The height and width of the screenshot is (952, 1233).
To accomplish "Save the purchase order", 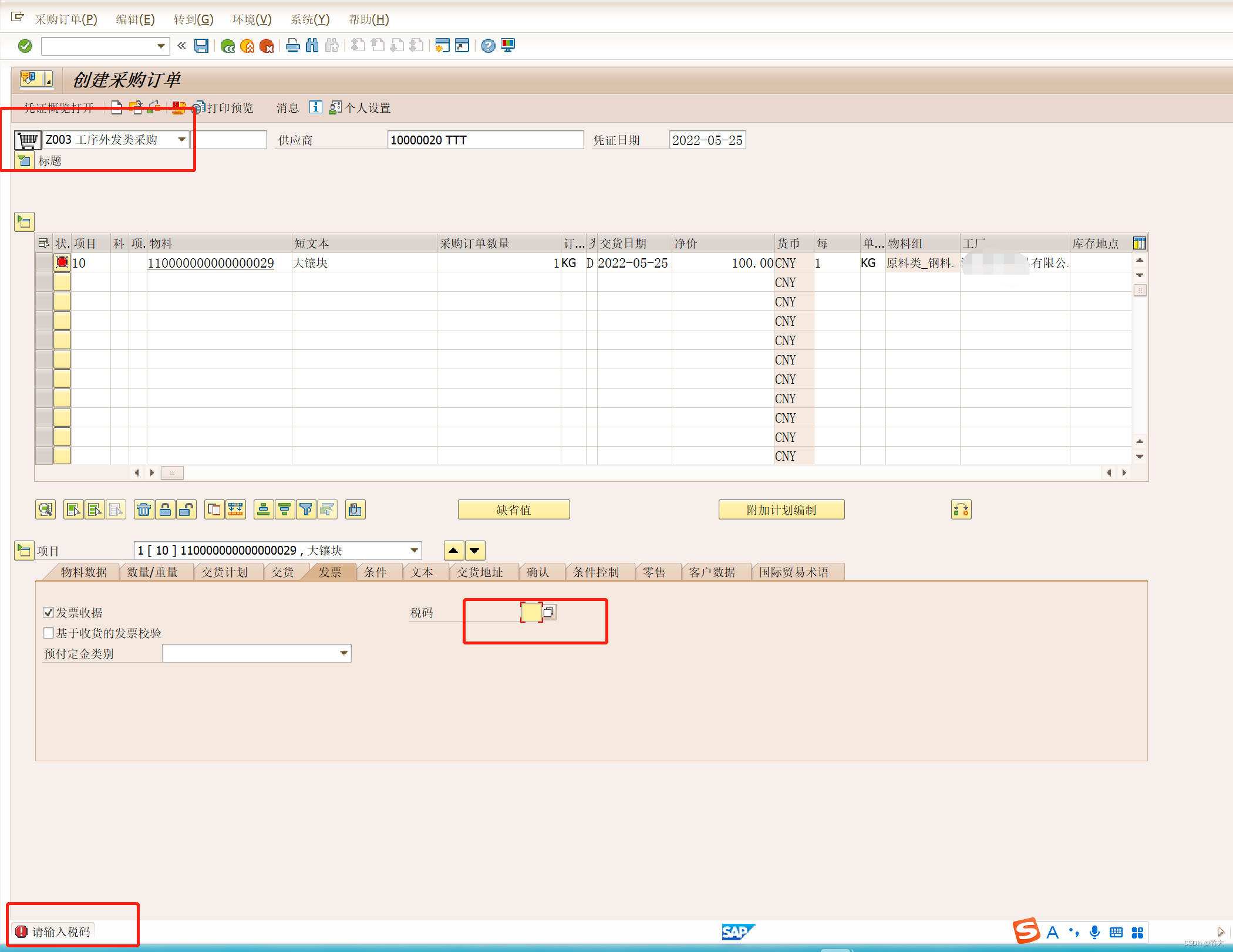I will (202, 46).
